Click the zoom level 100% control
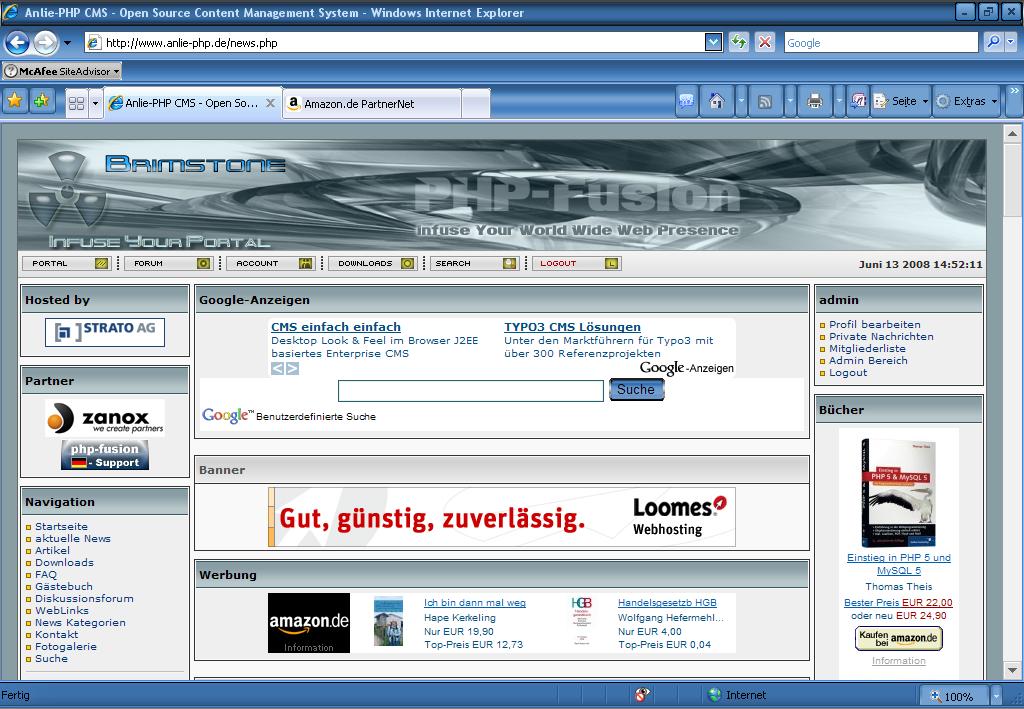1024x709 pixels. 957,696
